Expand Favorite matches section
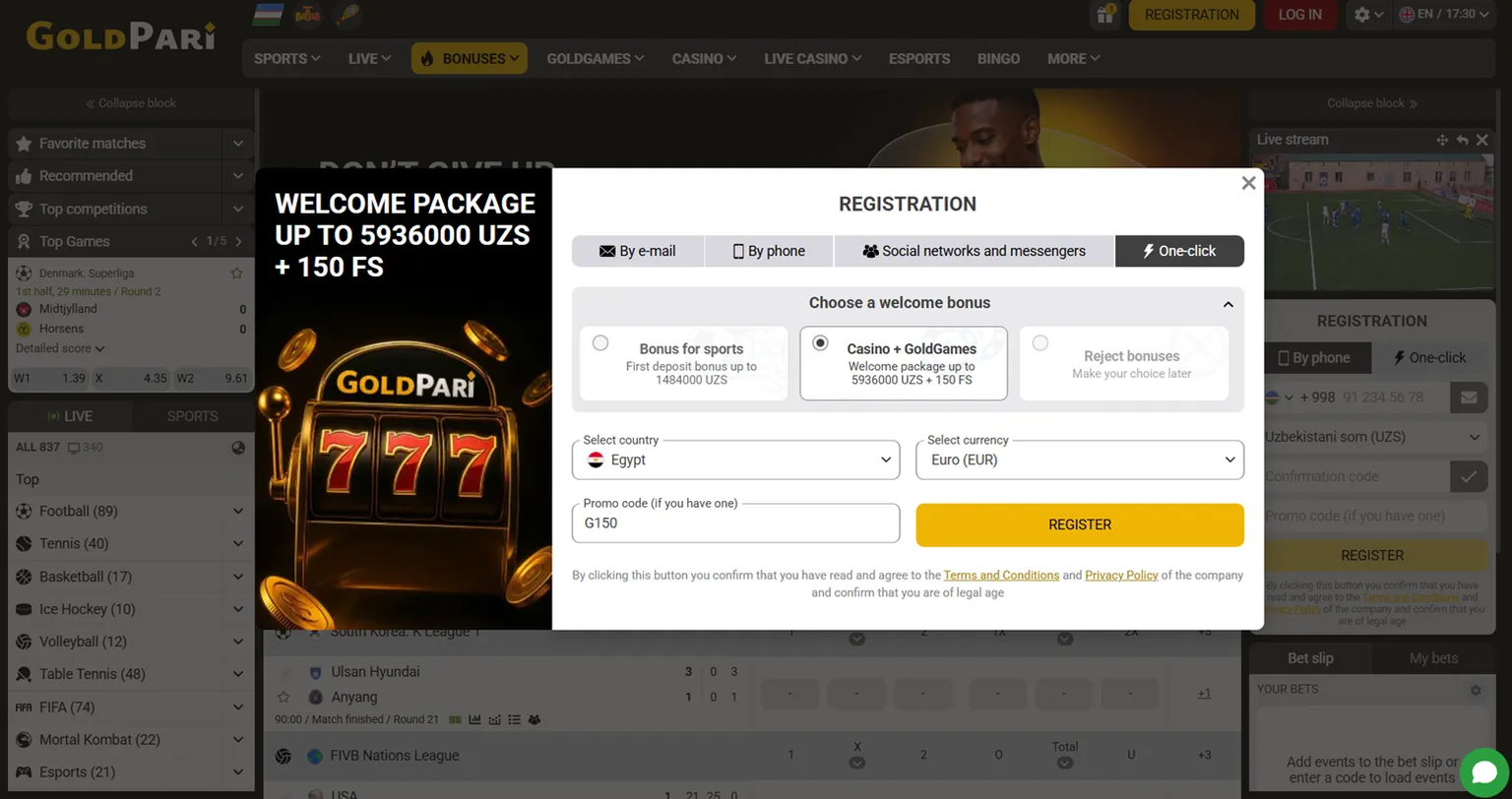The width and height of the screenshot is (1512, 799). point(237,144)
